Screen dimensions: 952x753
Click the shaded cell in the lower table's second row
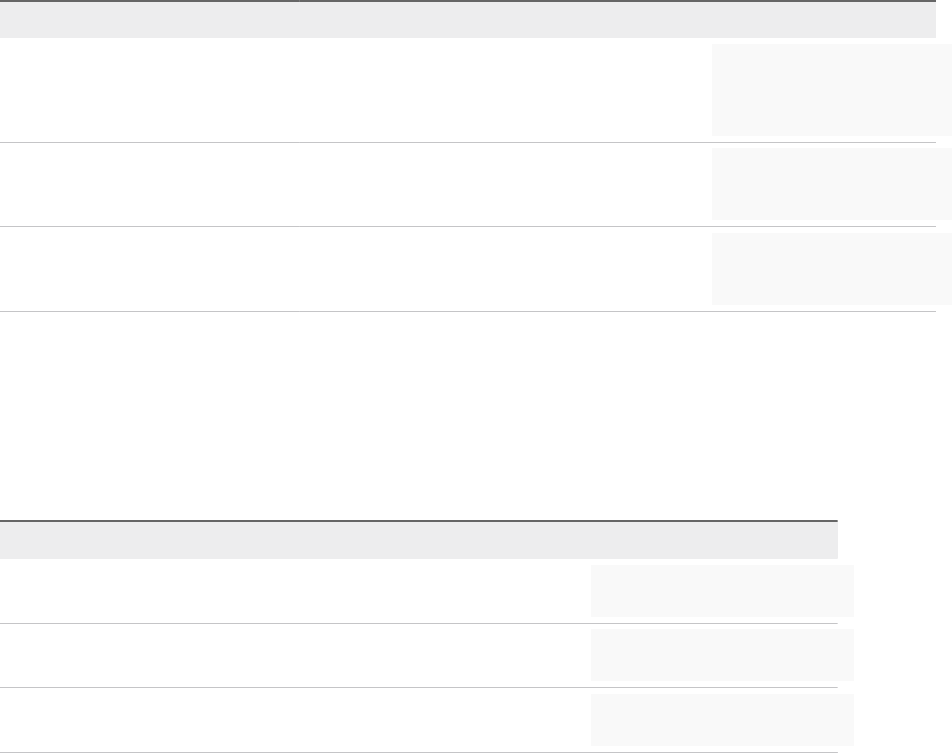point(722,655)
